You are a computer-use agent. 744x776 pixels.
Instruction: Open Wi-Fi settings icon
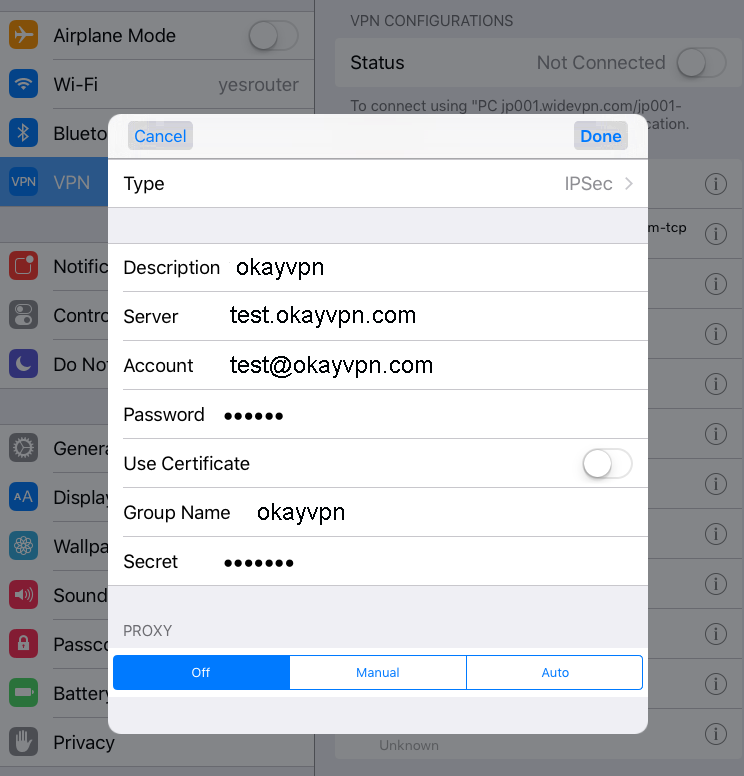(x=23, y=84)
